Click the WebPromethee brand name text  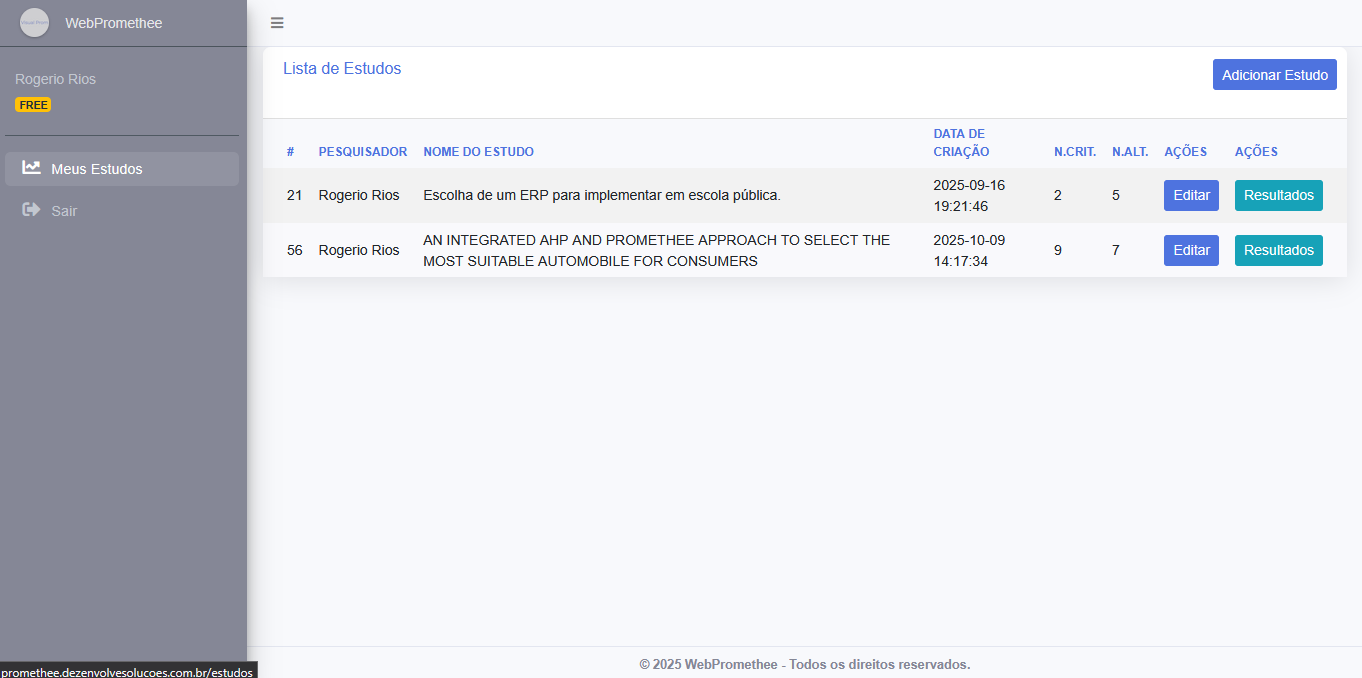click(113, 23)
